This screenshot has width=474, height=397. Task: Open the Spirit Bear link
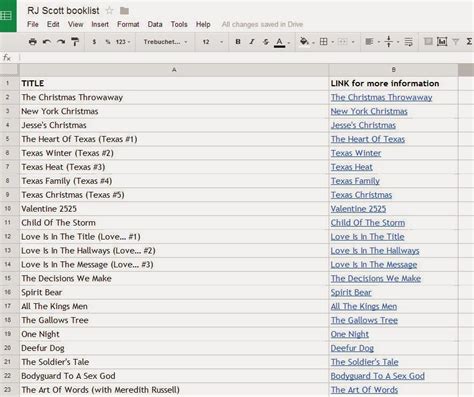351,292
